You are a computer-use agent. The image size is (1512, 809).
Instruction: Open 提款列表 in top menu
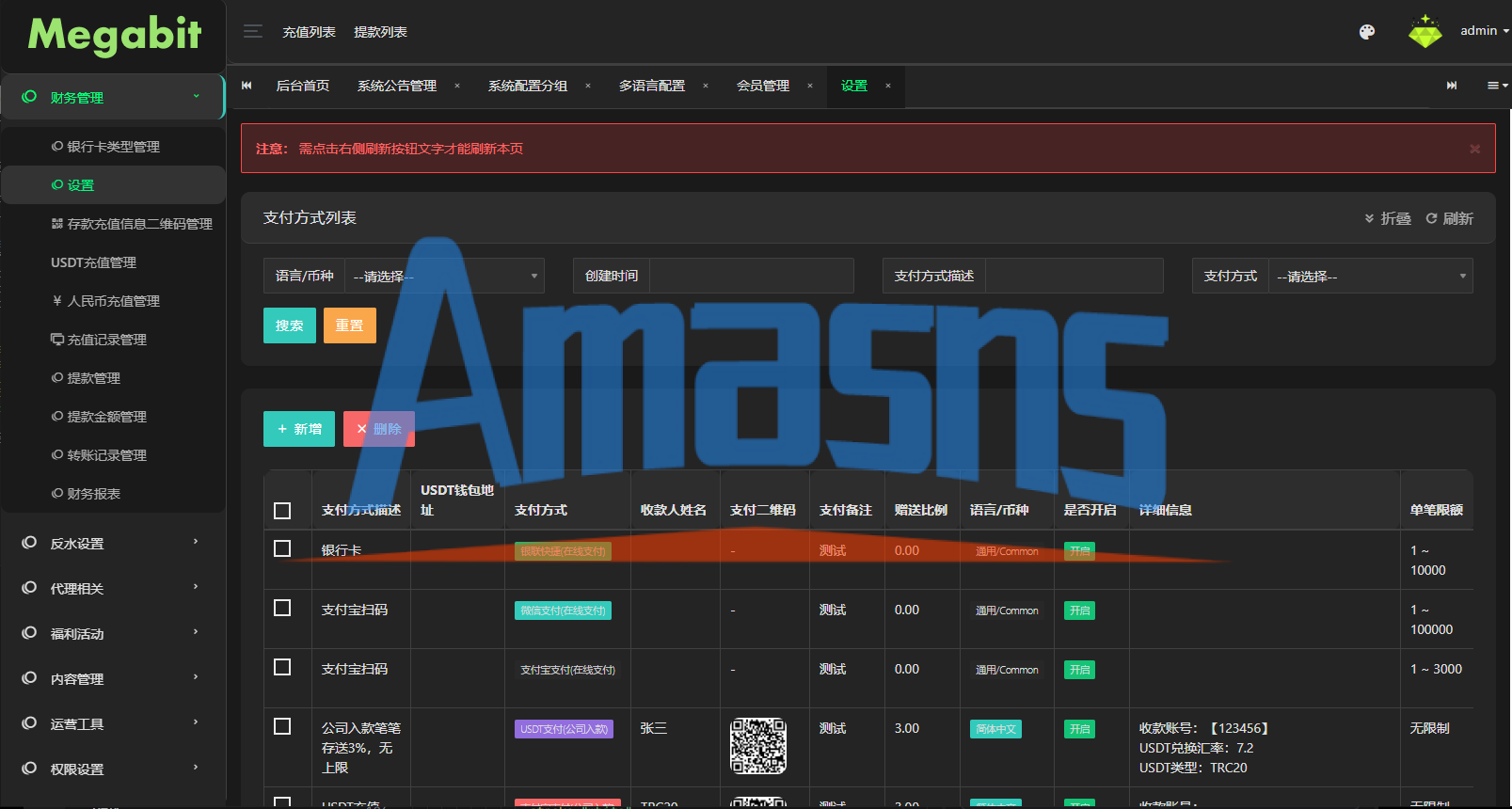click(x=380, y=32)
